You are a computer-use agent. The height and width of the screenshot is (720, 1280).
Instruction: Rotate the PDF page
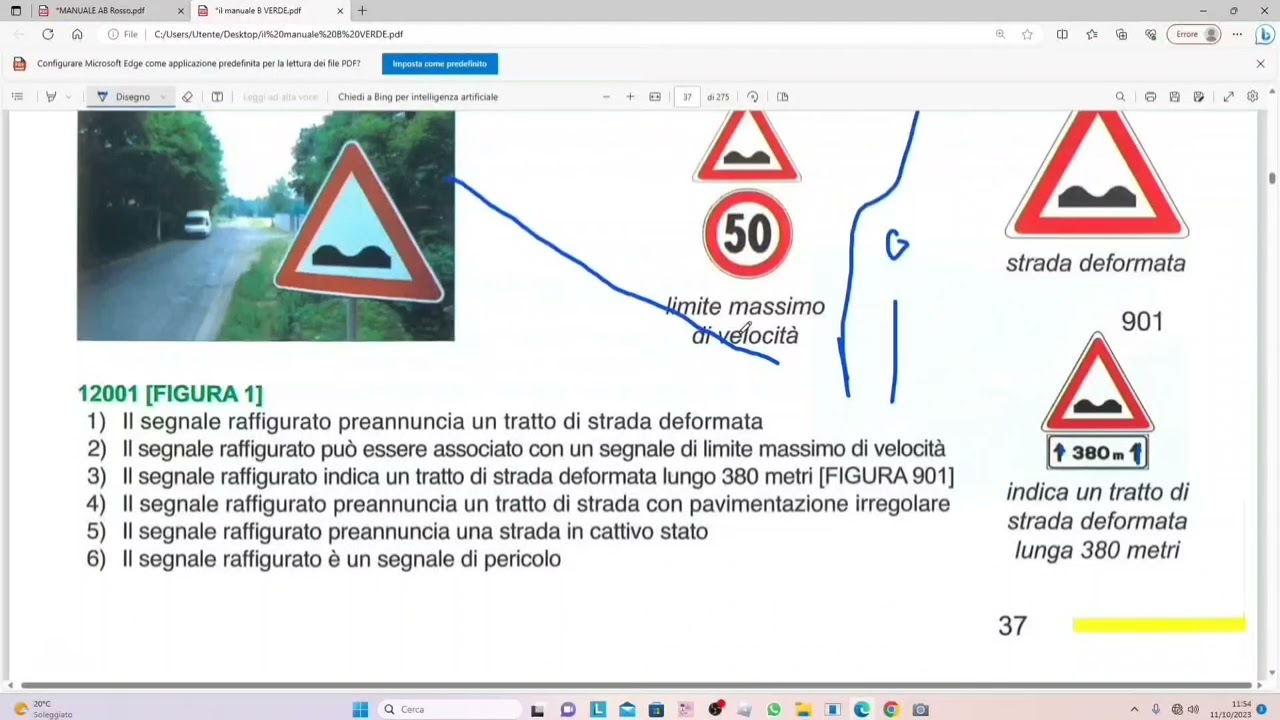(753, 97)
